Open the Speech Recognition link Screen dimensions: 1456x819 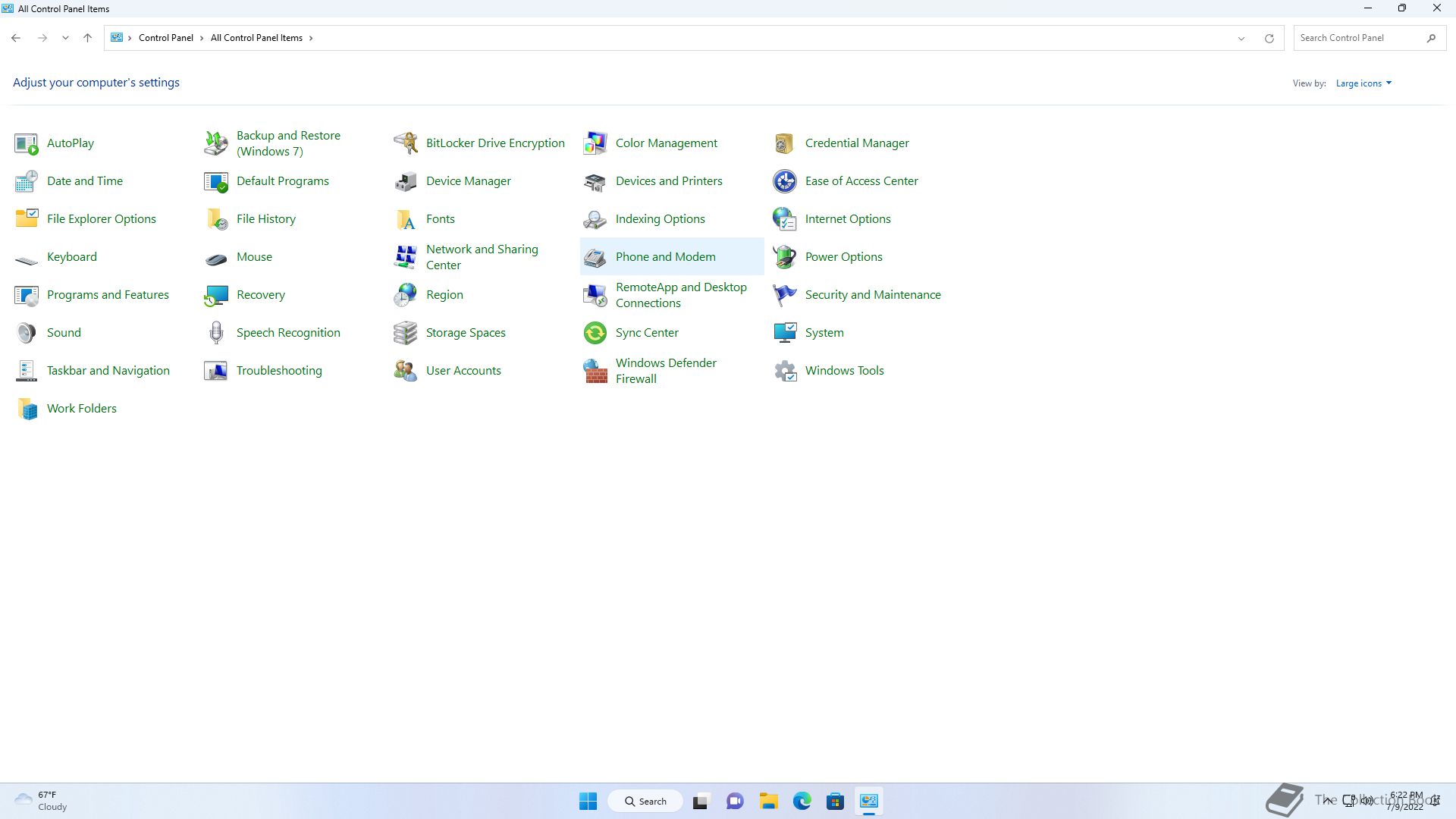pos(288,333)
